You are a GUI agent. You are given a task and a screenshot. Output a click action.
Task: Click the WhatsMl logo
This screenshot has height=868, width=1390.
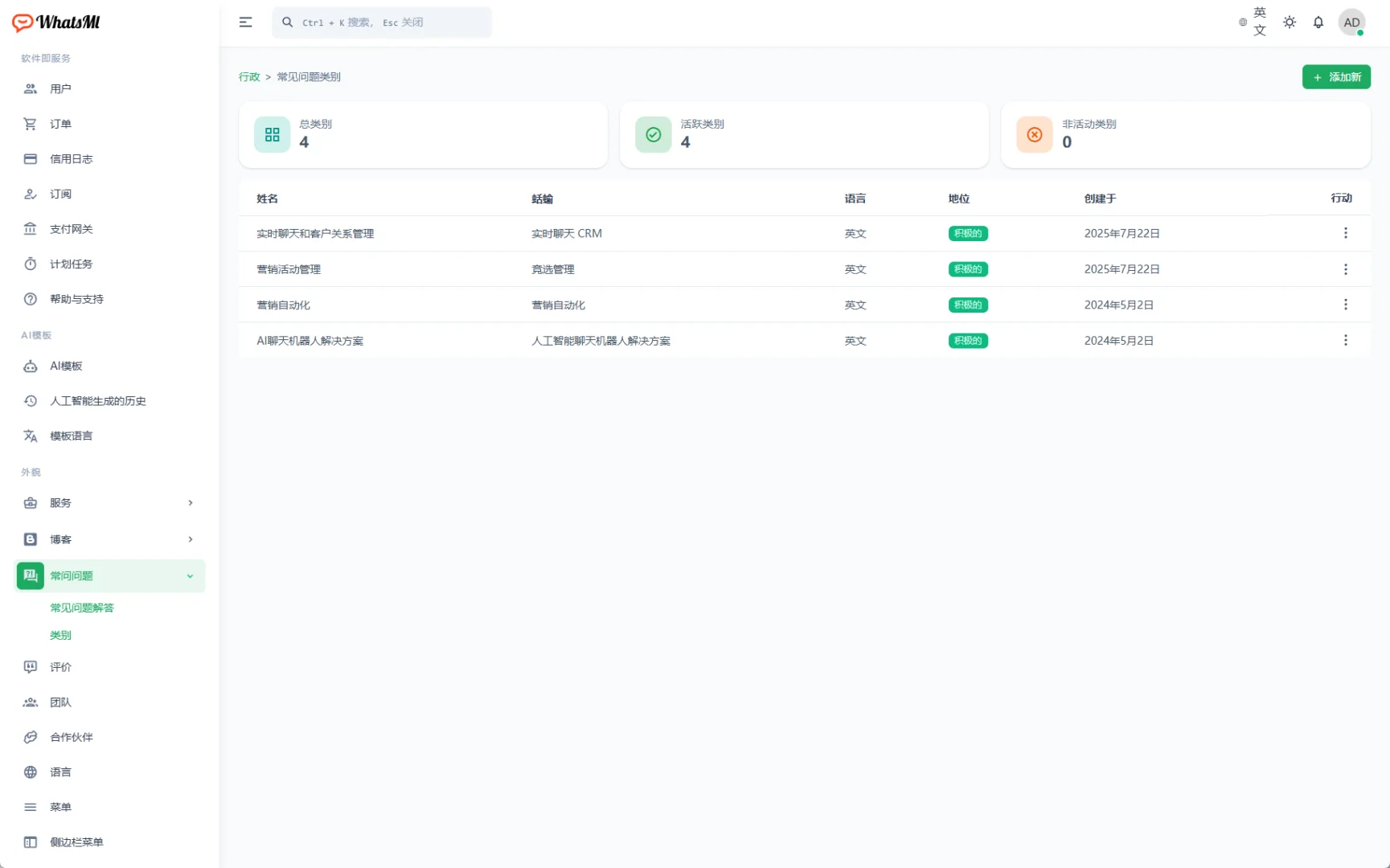tap(56, 23)
